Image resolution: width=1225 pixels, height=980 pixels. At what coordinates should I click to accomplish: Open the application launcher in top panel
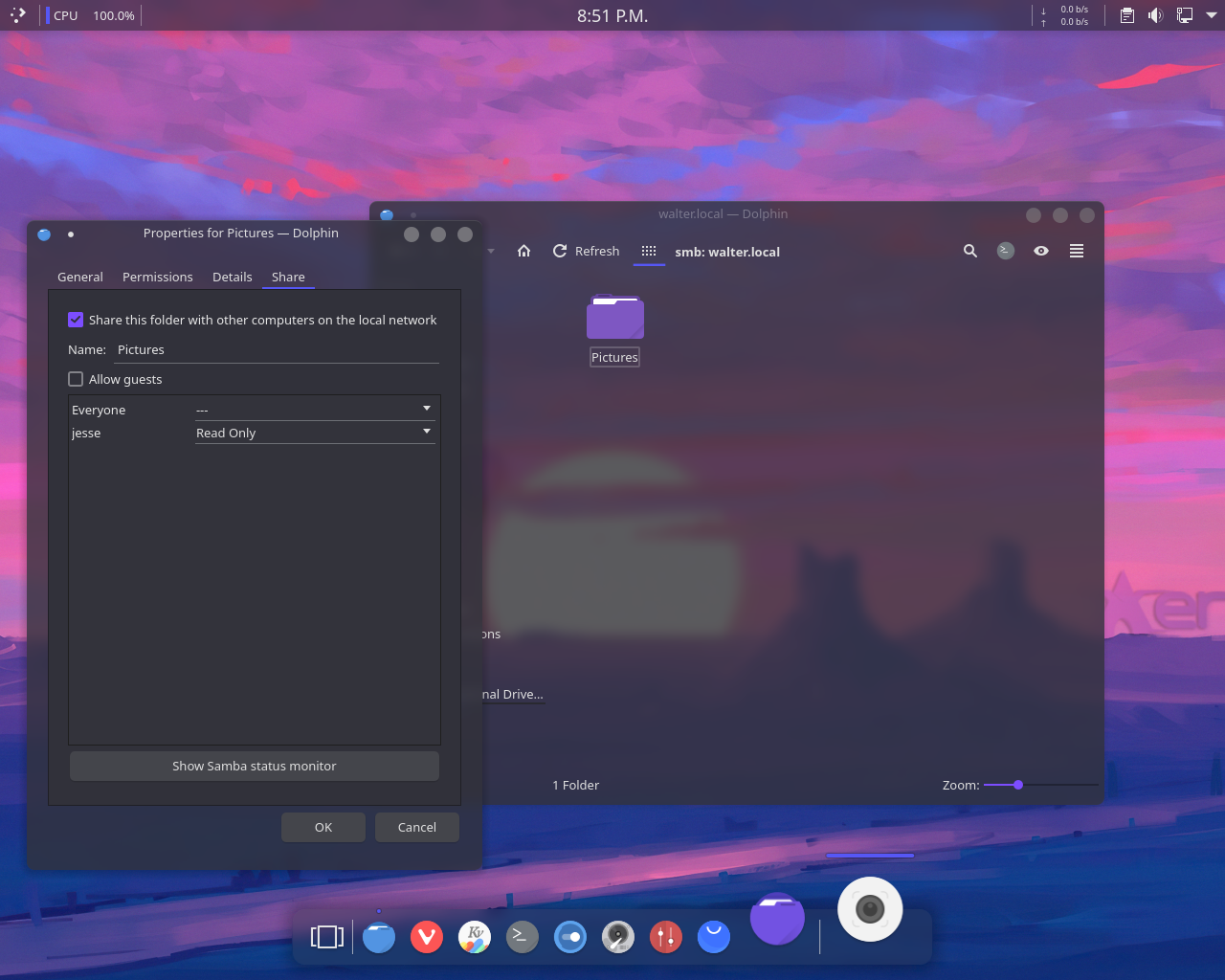18,15
